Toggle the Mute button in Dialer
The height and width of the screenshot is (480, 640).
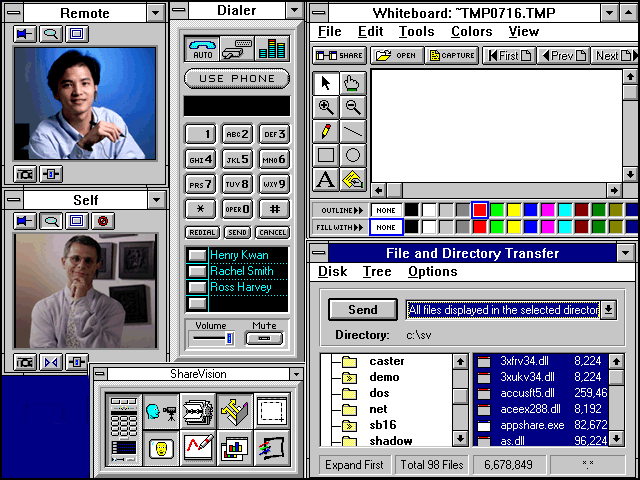click(265, 339)
